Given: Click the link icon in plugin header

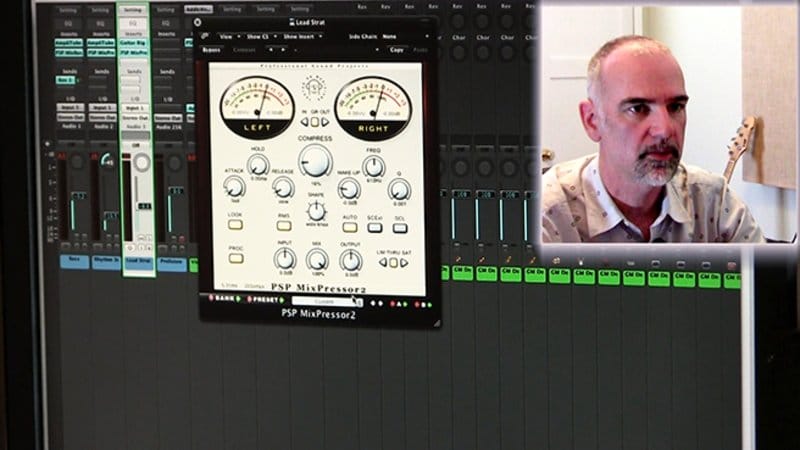Looking at the screenshot, I should point(205,36).
